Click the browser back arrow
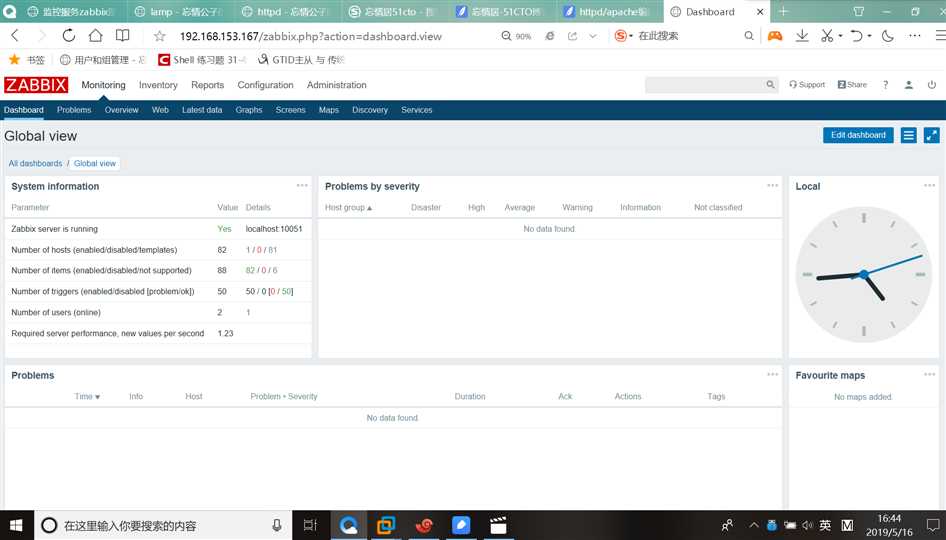Image resolution: width=946 pixels, height=540 pixels. [15, 36]
